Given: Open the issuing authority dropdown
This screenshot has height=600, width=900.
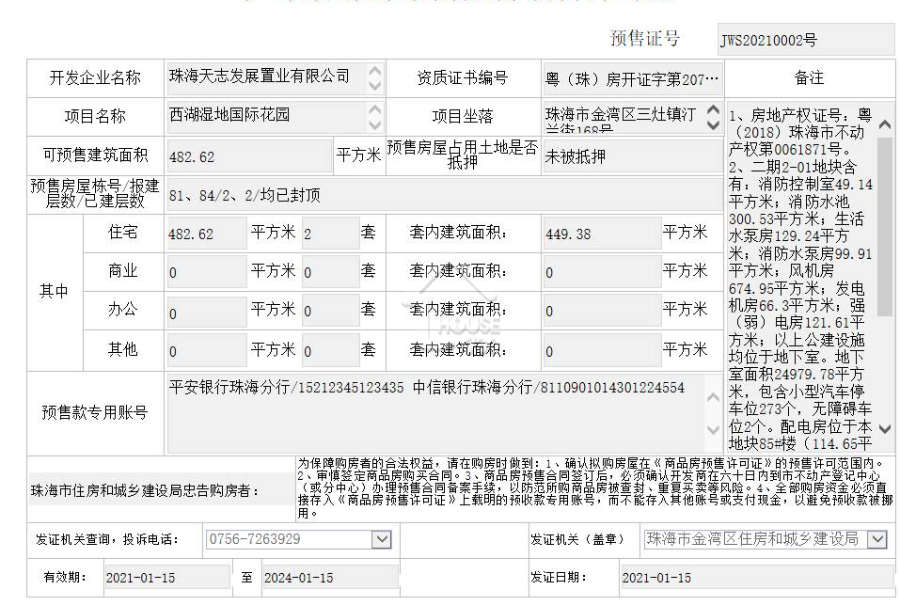Looking at the screenshot, I should point(876,539).
